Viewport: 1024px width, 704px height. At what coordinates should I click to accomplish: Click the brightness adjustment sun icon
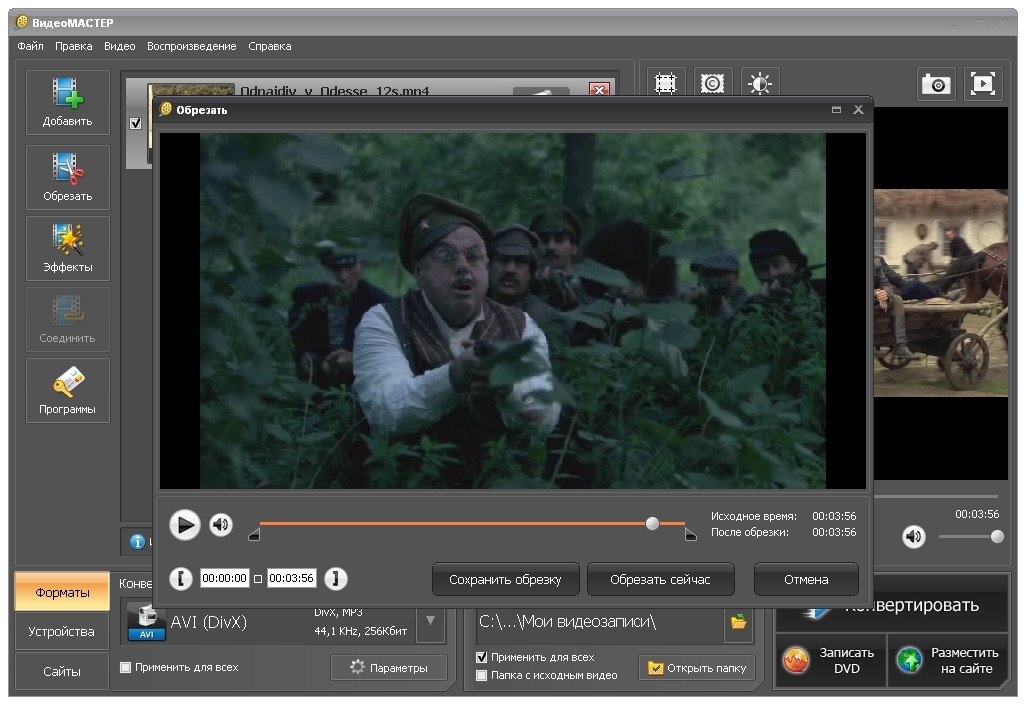click(x=760, y=85)
